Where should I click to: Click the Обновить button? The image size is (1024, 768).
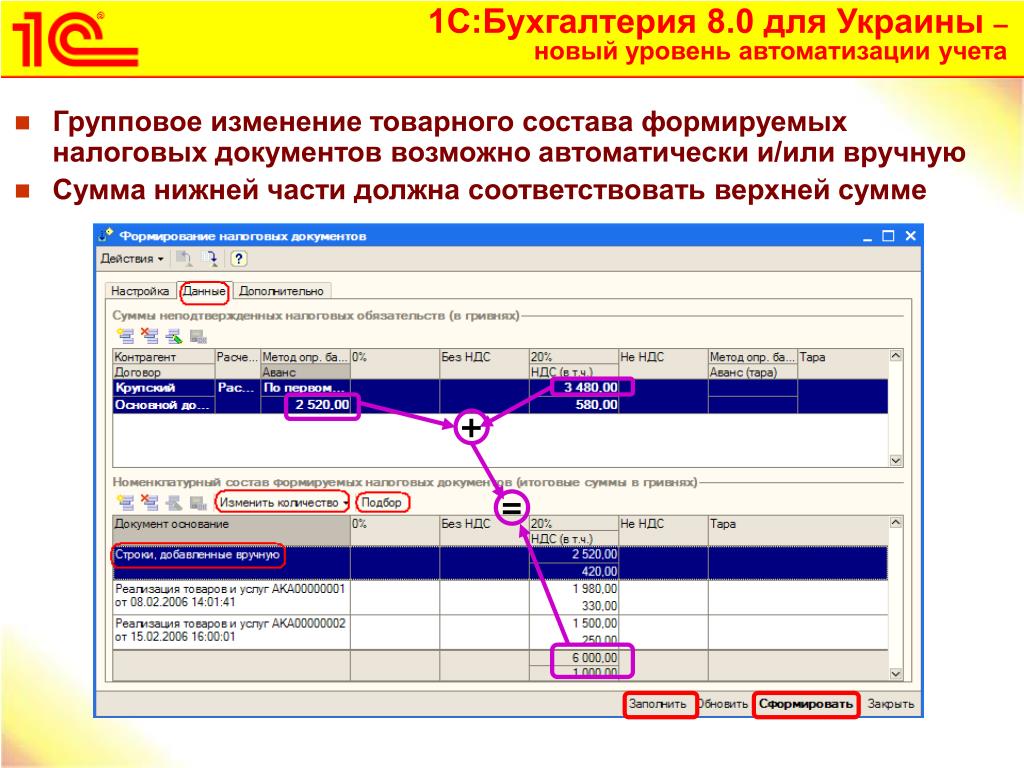click(x=723, y=704)
